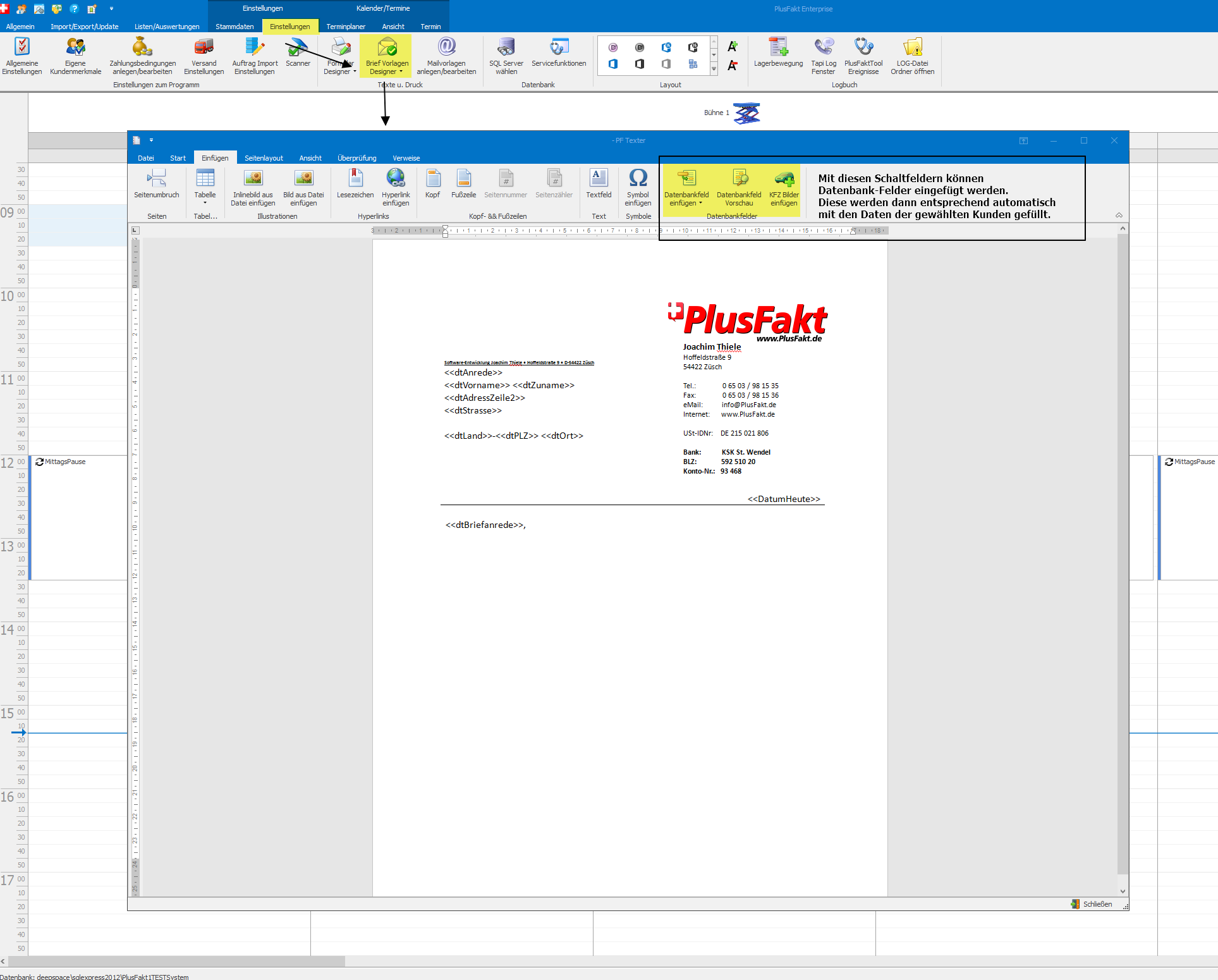Click Symbol einfügen omega icon
The image size is (1218, 980).
coord(638,188)
